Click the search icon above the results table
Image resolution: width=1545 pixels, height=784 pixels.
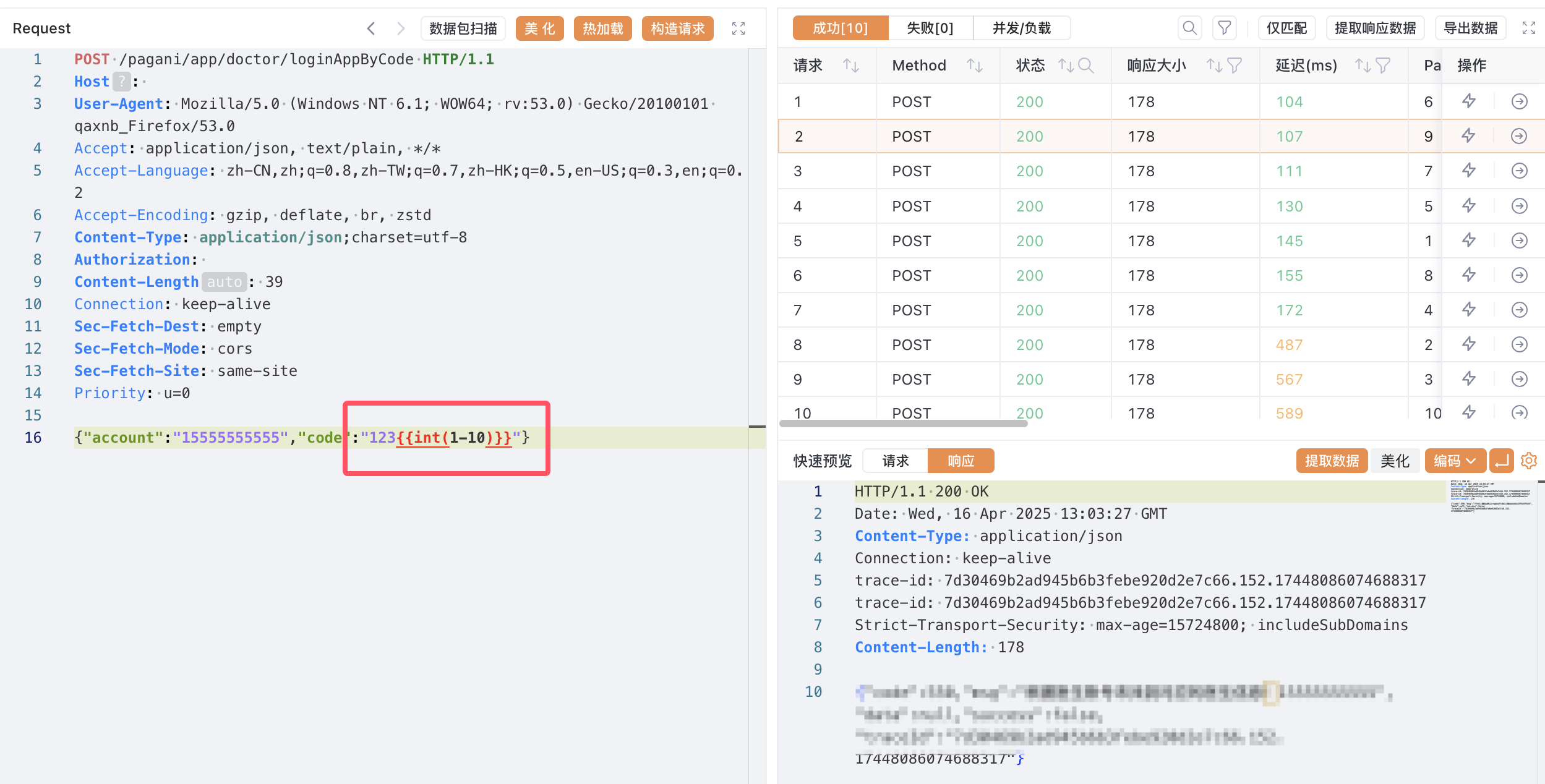click(1189, 28)
